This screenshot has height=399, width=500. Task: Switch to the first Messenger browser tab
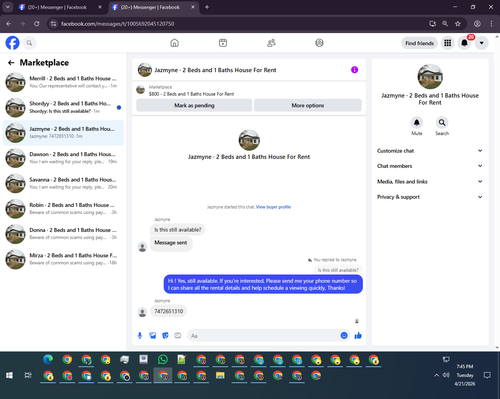coord(57,7)
